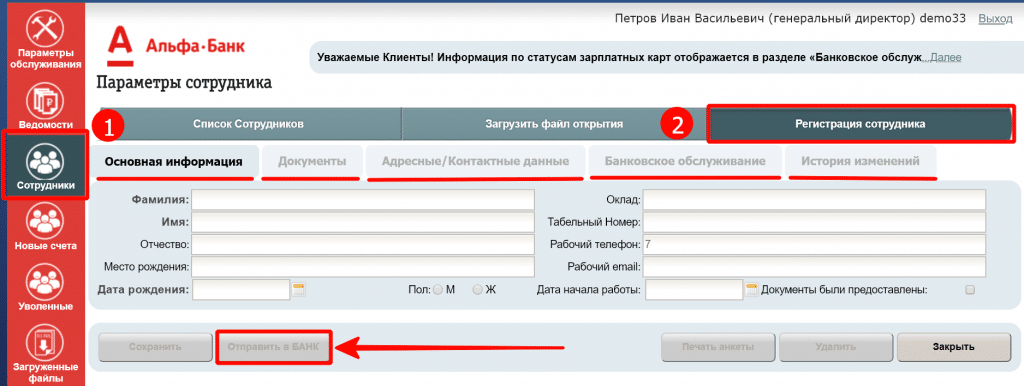Image resolution: width=1024 pixels, height=386 pixels.
Task: Open calendar picker for Дата рождения
Action: pos(299,289)
